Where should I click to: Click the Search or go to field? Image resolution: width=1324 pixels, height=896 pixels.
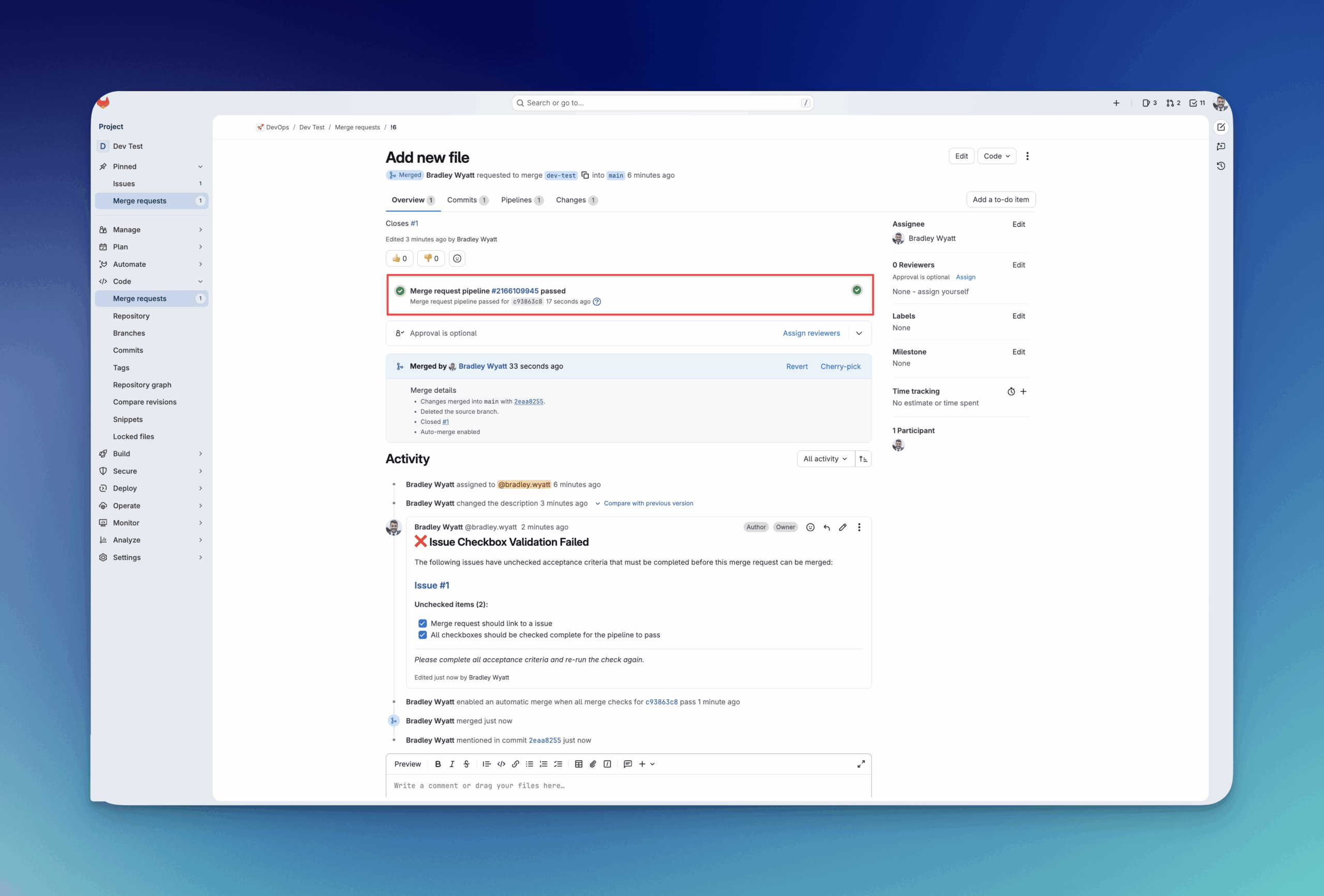coord(662,103)
